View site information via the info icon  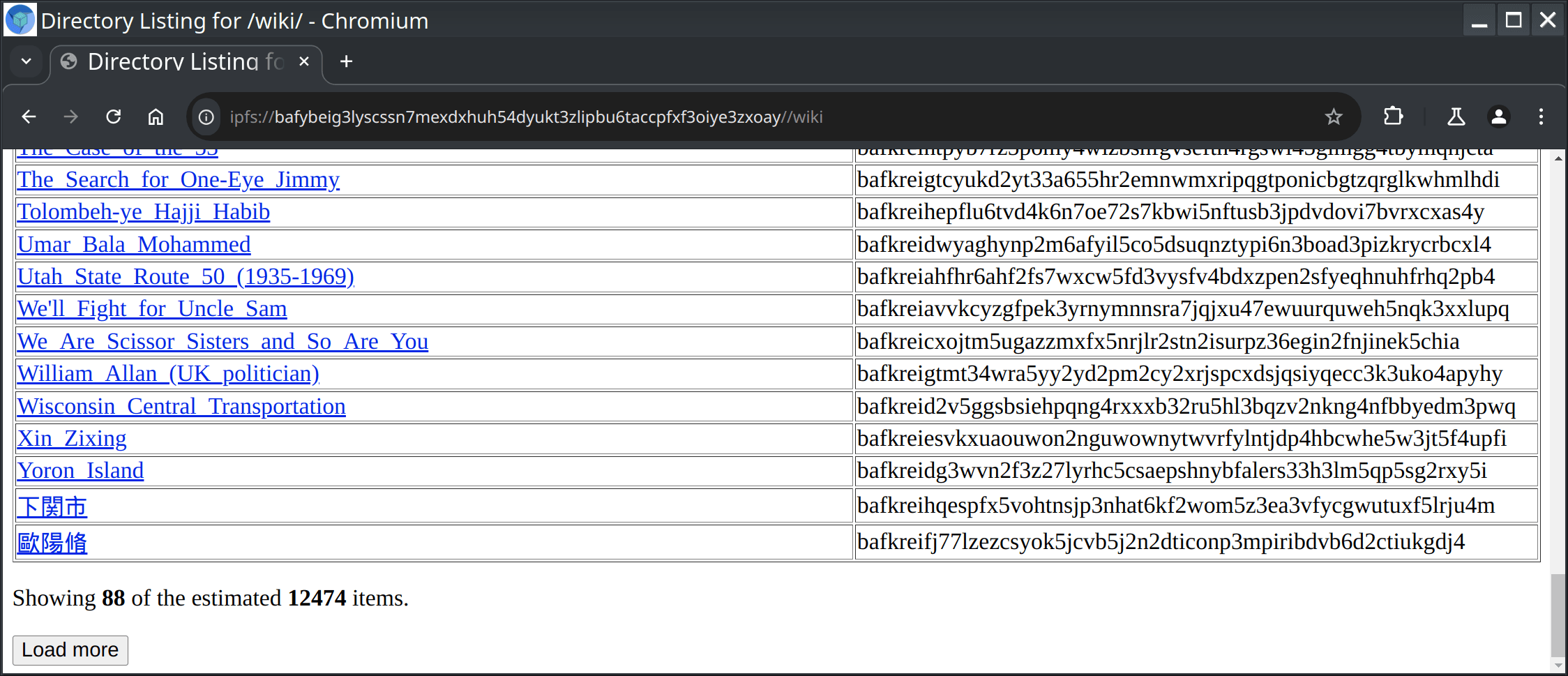(206, 117)
